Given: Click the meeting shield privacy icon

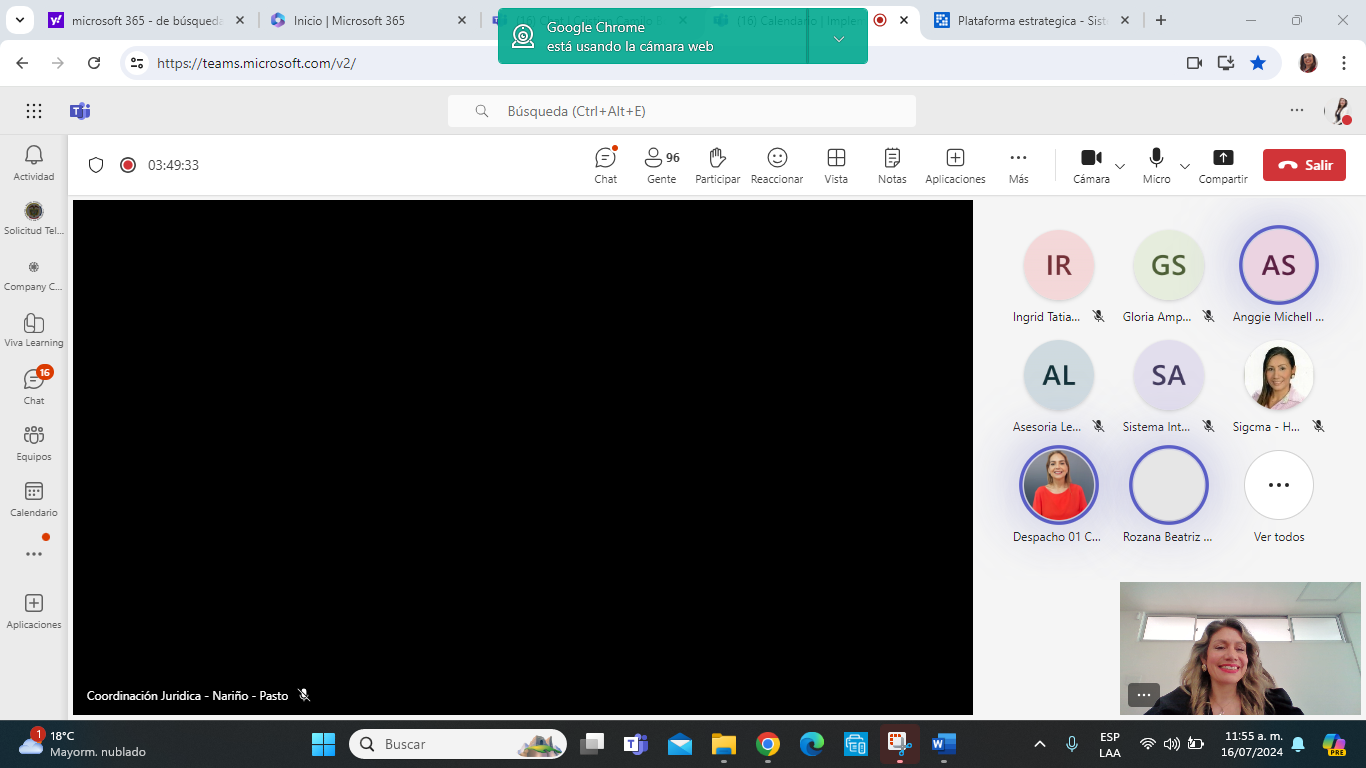Looking at the screenshot, I should (96, 165).
